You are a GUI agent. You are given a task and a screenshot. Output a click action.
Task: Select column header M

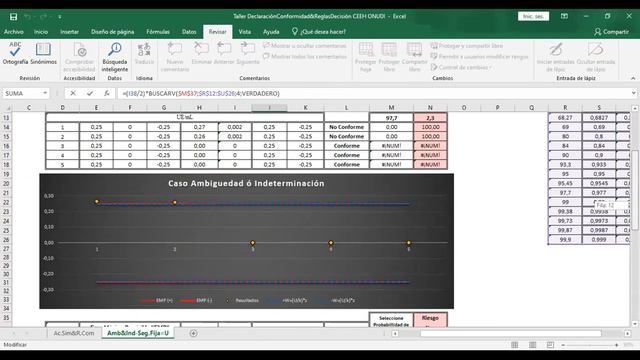coord(391,108)
